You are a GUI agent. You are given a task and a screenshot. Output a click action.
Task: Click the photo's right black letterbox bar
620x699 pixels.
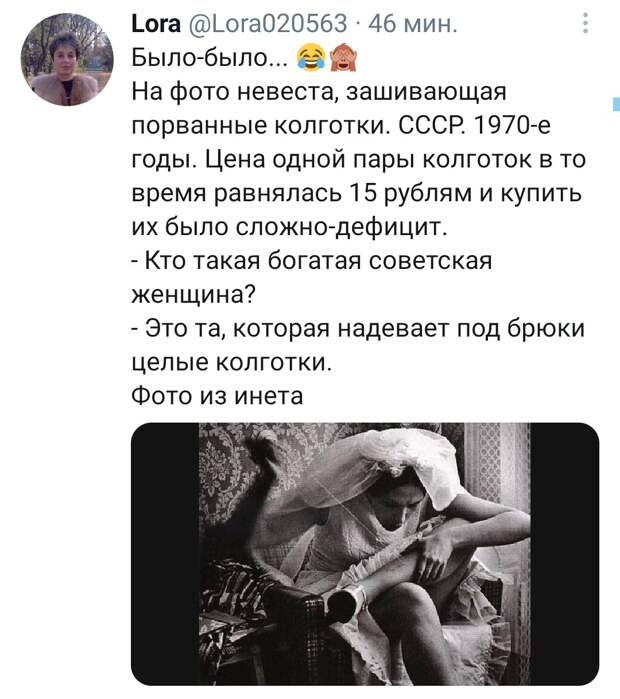pyautogui.click(x=565, y=554)
